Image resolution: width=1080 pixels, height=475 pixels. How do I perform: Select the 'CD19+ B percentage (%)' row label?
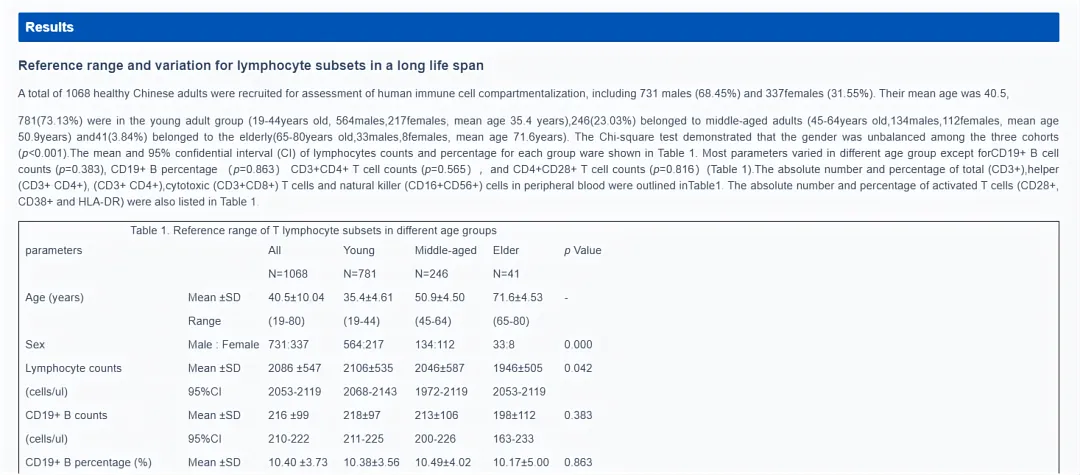click(88, 462)
